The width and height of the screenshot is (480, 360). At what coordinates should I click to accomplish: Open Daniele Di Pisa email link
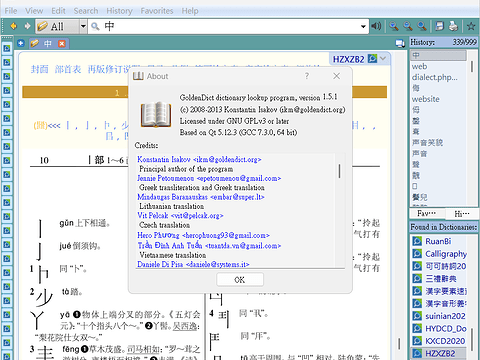click(x=193, y=264)
